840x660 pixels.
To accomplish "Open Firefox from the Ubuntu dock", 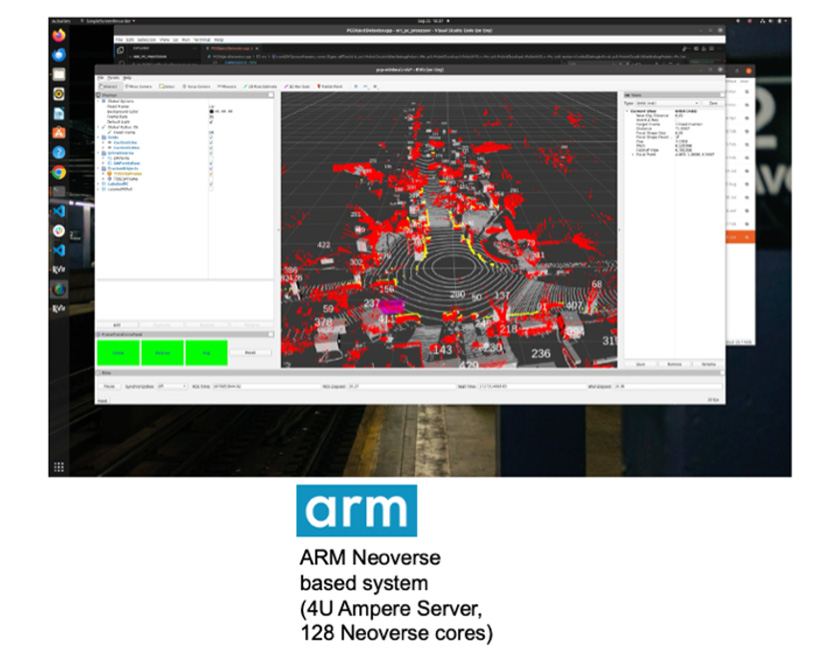I will click(x=59, y=36).
